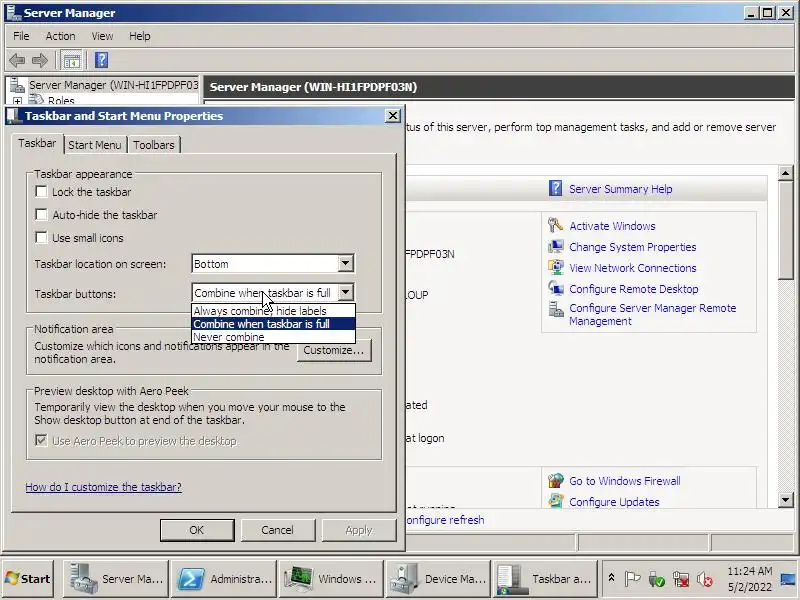
Task: Click the Server Manager icon in taskbar
Action: coord(83,579)
